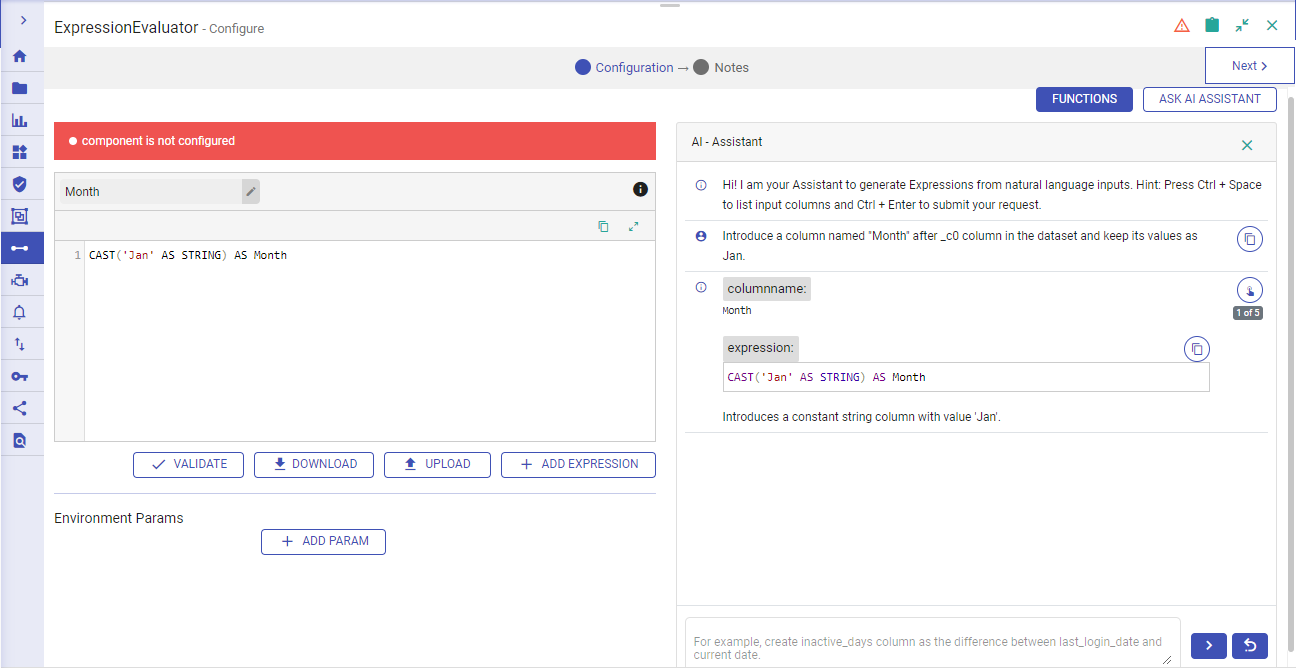Copy the generated expression in assistant
The width and height of the screenshot is (1296, 668).
coord(1197,349)
